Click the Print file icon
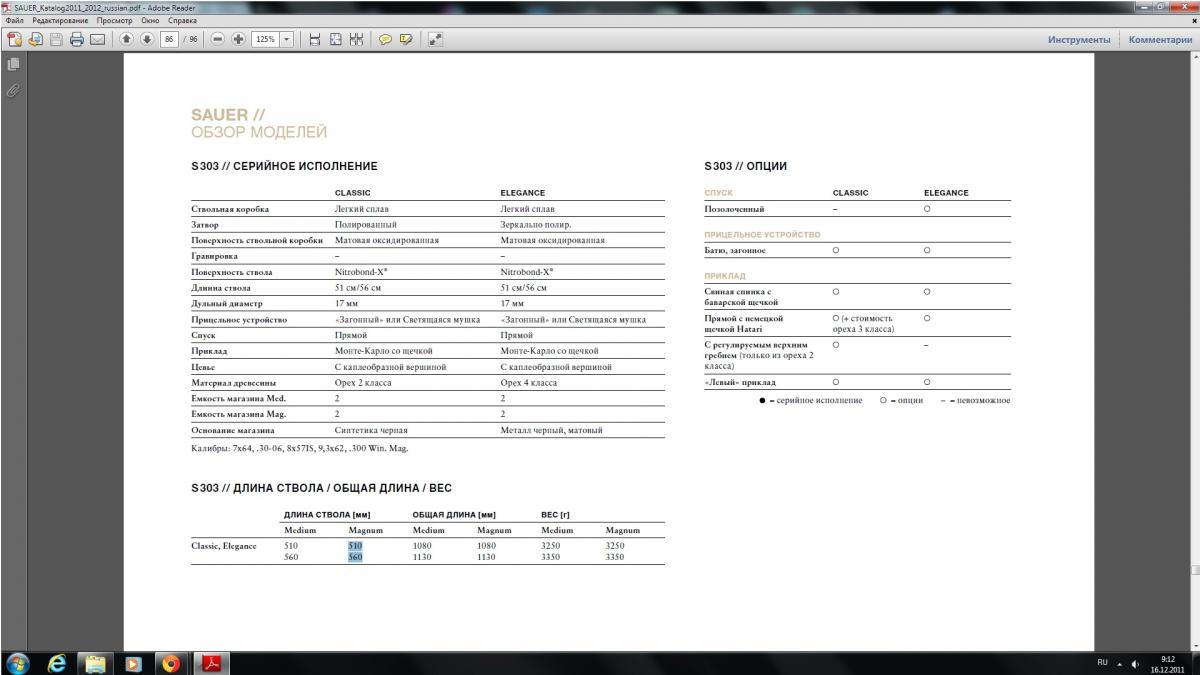The height and width of the screenshot is (675, 1200). pos(76,40)
